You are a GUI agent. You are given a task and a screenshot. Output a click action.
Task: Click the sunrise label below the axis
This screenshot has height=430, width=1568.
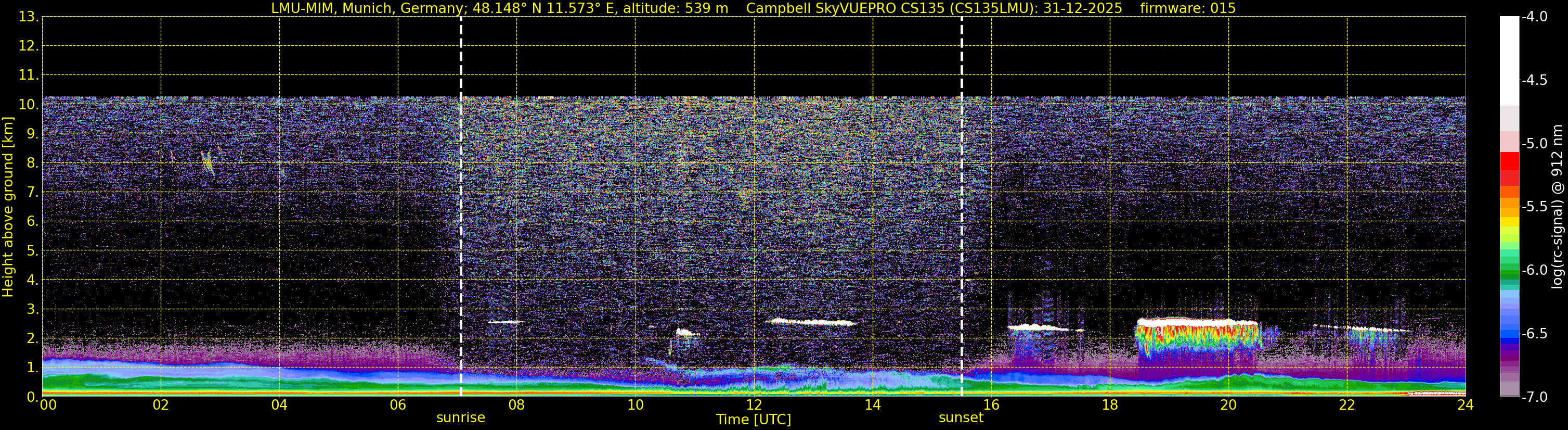(x=461, y=418)
